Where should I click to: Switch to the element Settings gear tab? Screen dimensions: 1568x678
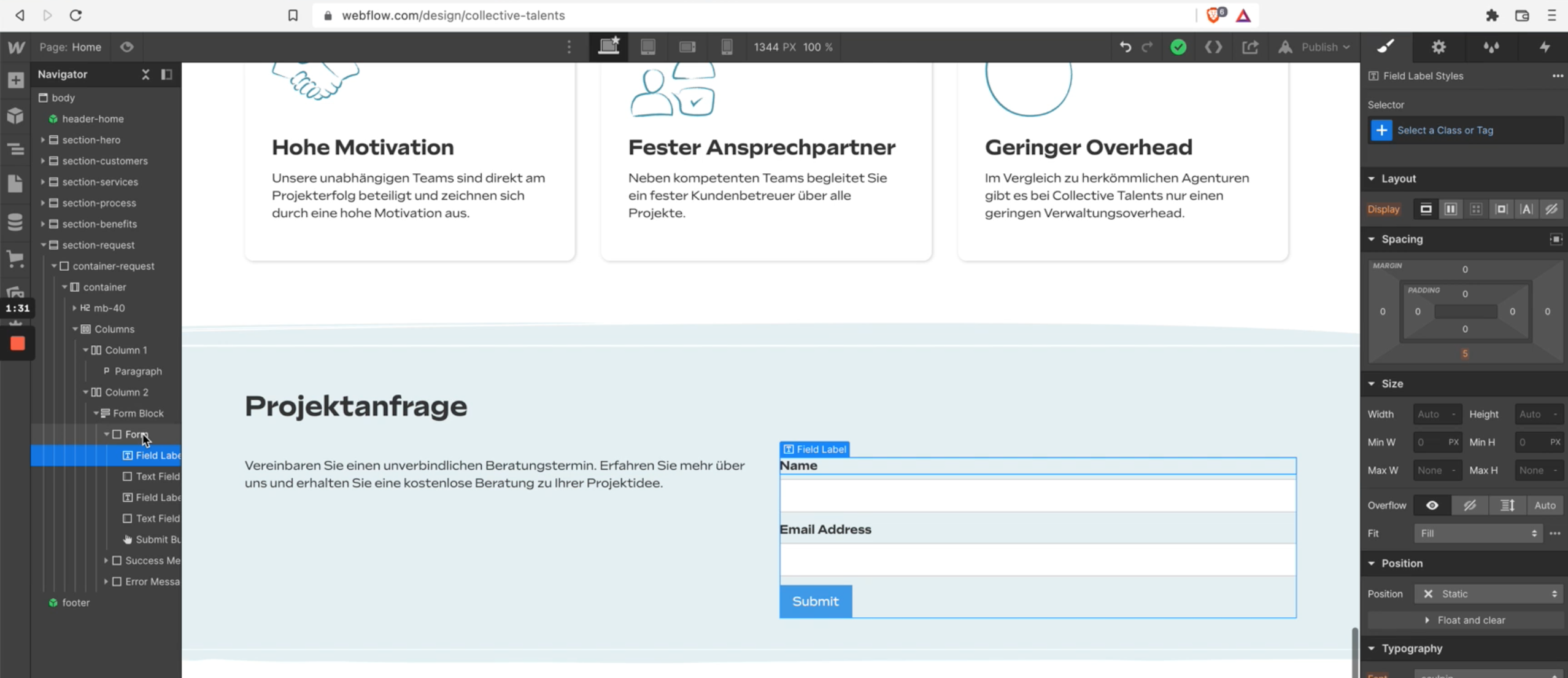click(1439, 47)
